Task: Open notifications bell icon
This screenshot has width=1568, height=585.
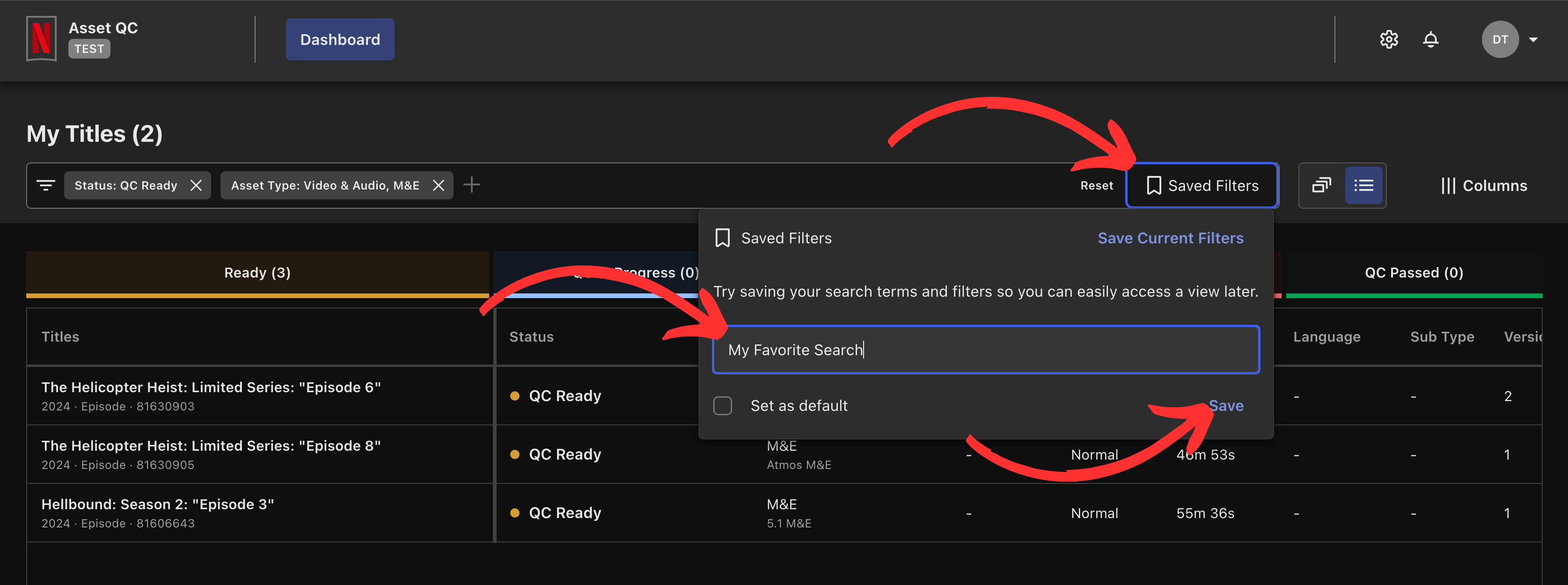Action: (1430, 40)
